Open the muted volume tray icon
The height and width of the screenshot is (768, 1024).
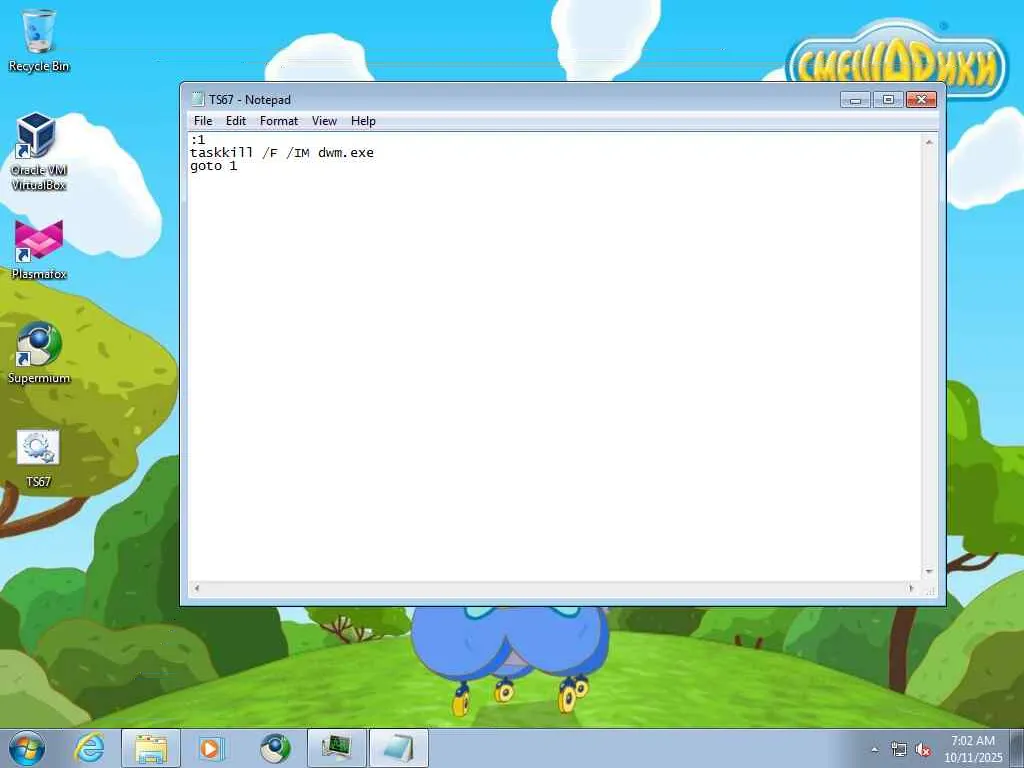923,750
